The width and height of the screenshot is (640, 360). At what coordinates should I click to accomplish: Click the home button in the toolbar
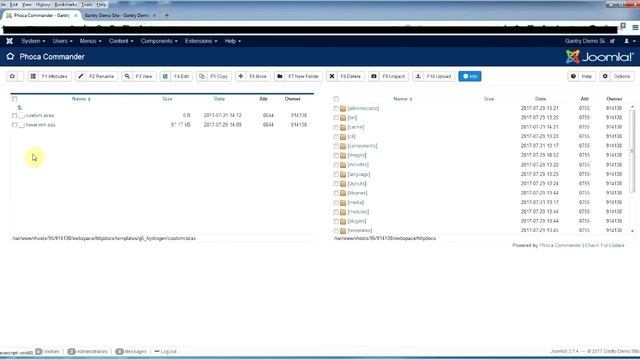point(15,76)
